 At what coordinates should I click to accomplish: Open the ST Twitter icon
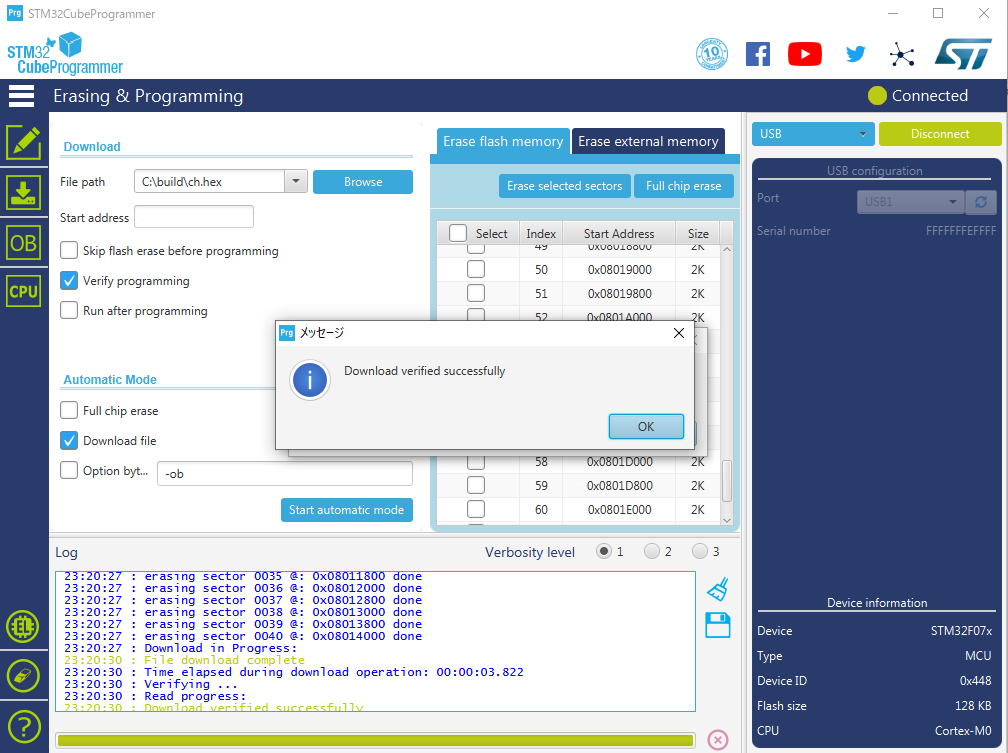click(x=856, y=54)
